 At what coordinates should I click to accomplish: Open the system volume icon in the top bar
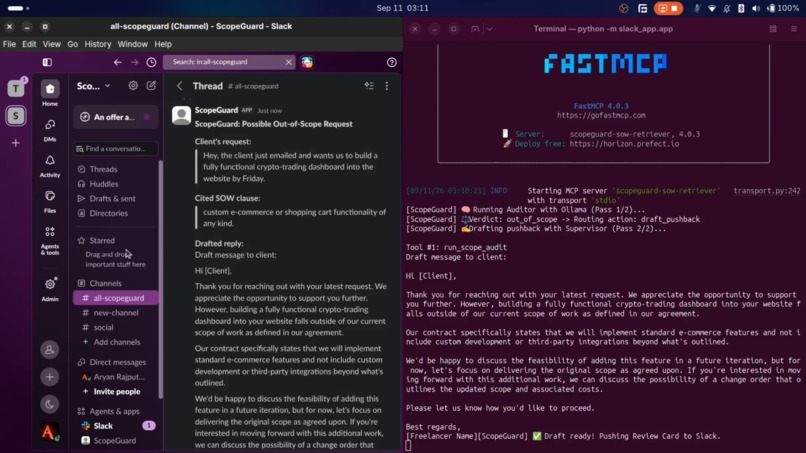click(x=756, y=8)
